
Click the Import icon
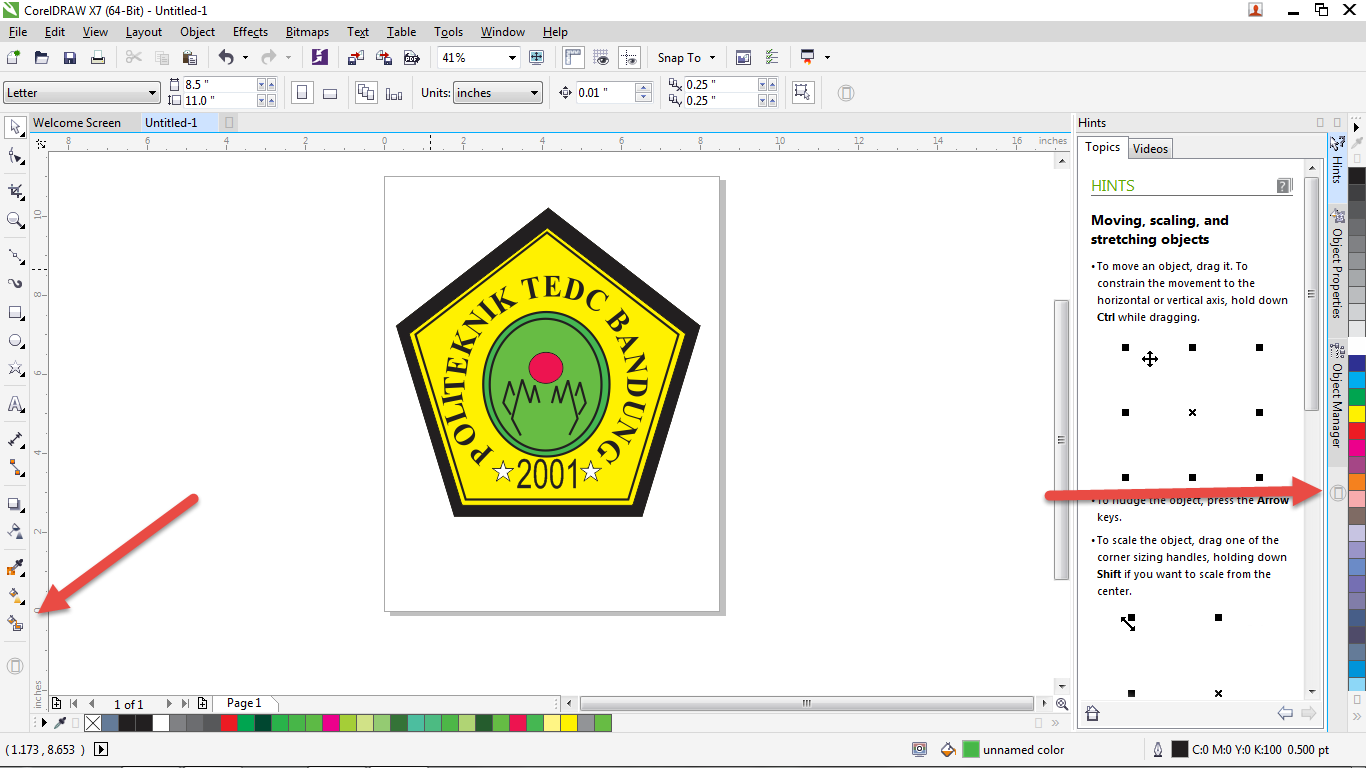[x=355, y=58]
